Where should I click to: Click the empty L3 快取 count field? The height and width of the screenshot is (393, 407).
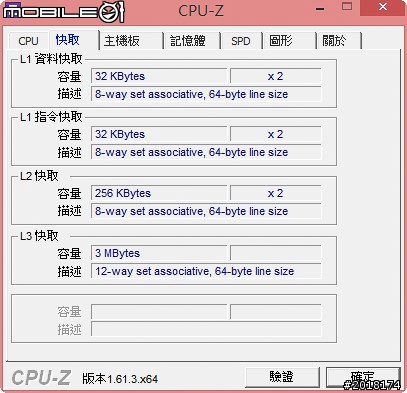(x=275, y=253)
